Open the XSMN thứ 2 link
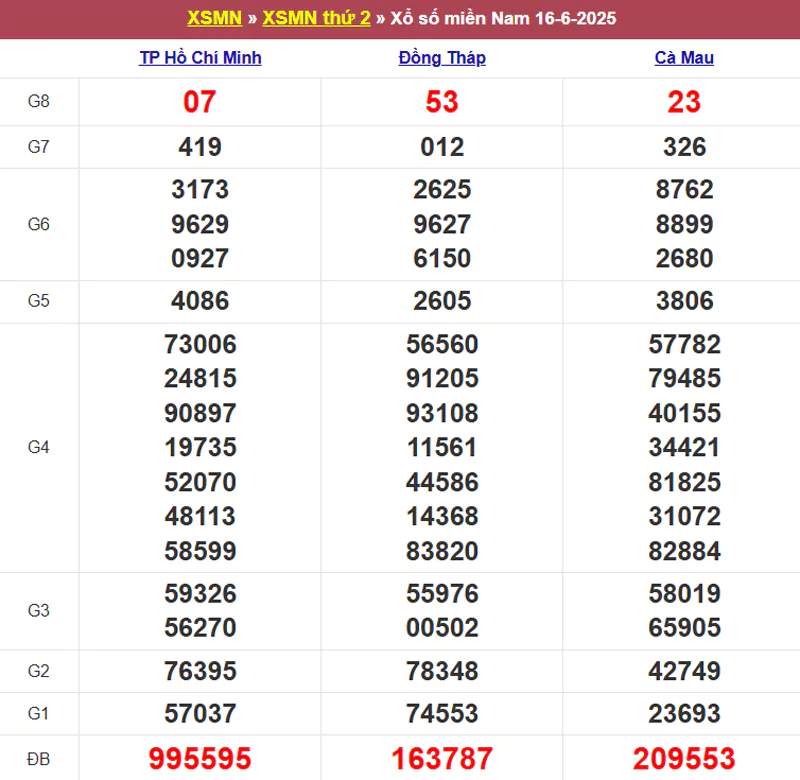This screenshot has height=780, width=800. [316, 18]
